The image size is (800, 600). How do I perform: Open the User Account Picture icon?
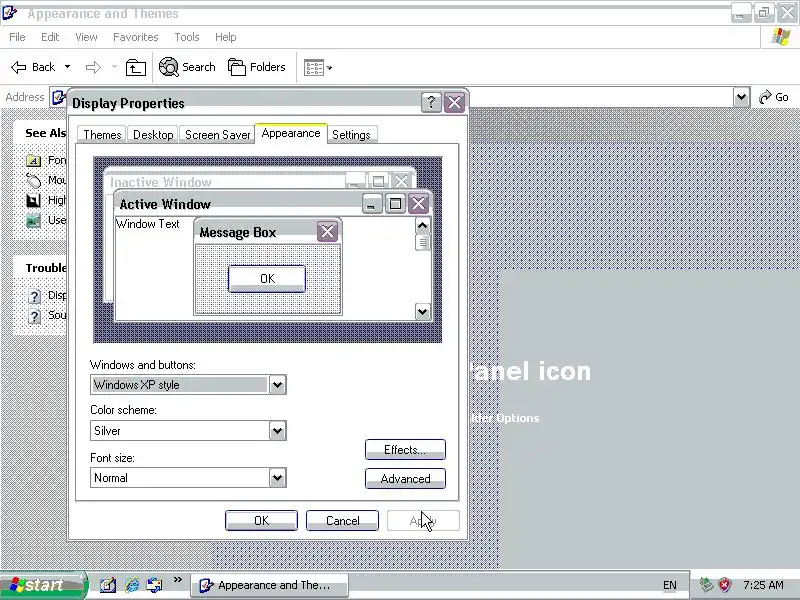pyautogui.click(x=33, y=220)
